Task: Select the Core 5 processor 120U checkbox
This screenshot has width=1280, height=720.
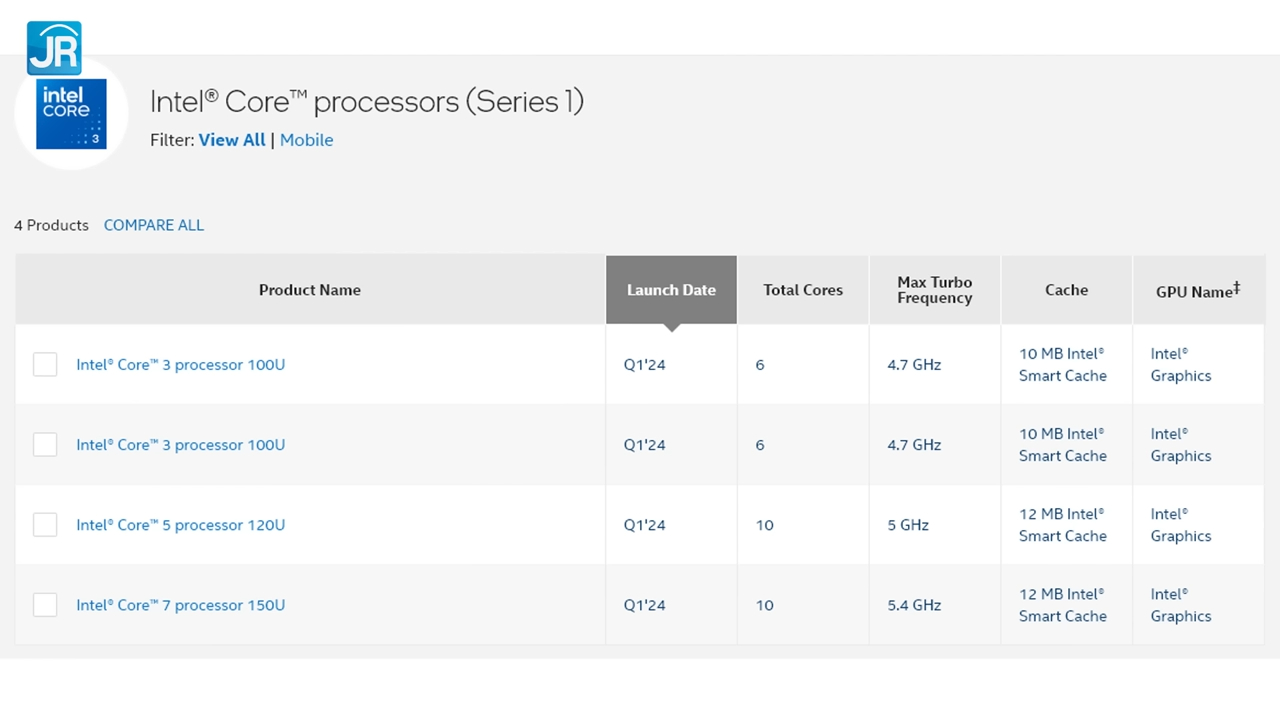Action: coord(44,524)
